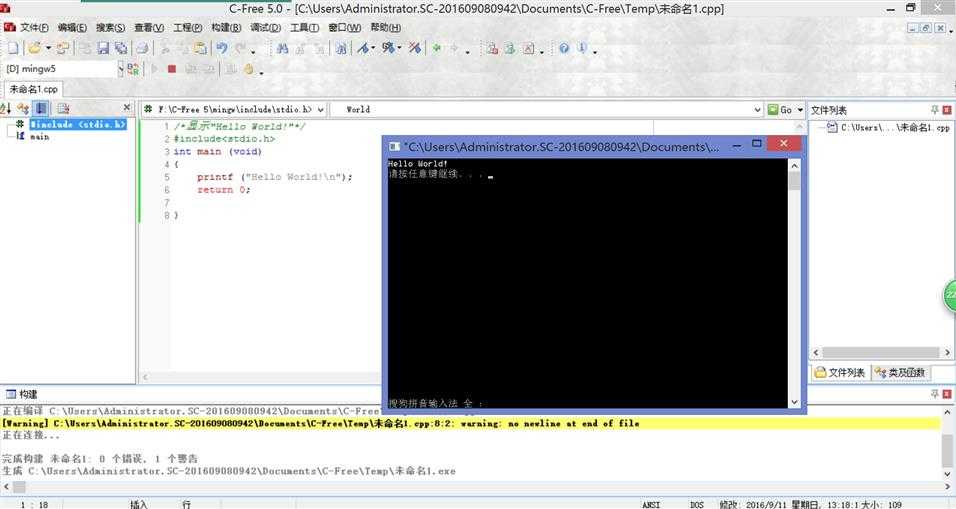This screenshot has height=509, width=956.
Task: Click the Paste clipboard icon
Action: pyautogui.click(x=201, y=48)
